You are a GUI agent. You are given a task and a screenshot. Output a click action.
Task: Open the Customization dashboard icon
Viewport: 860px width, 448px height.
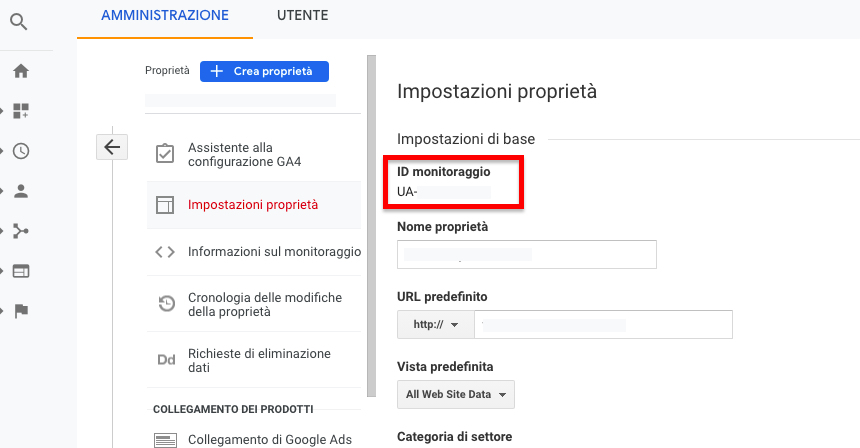[21, 111]
